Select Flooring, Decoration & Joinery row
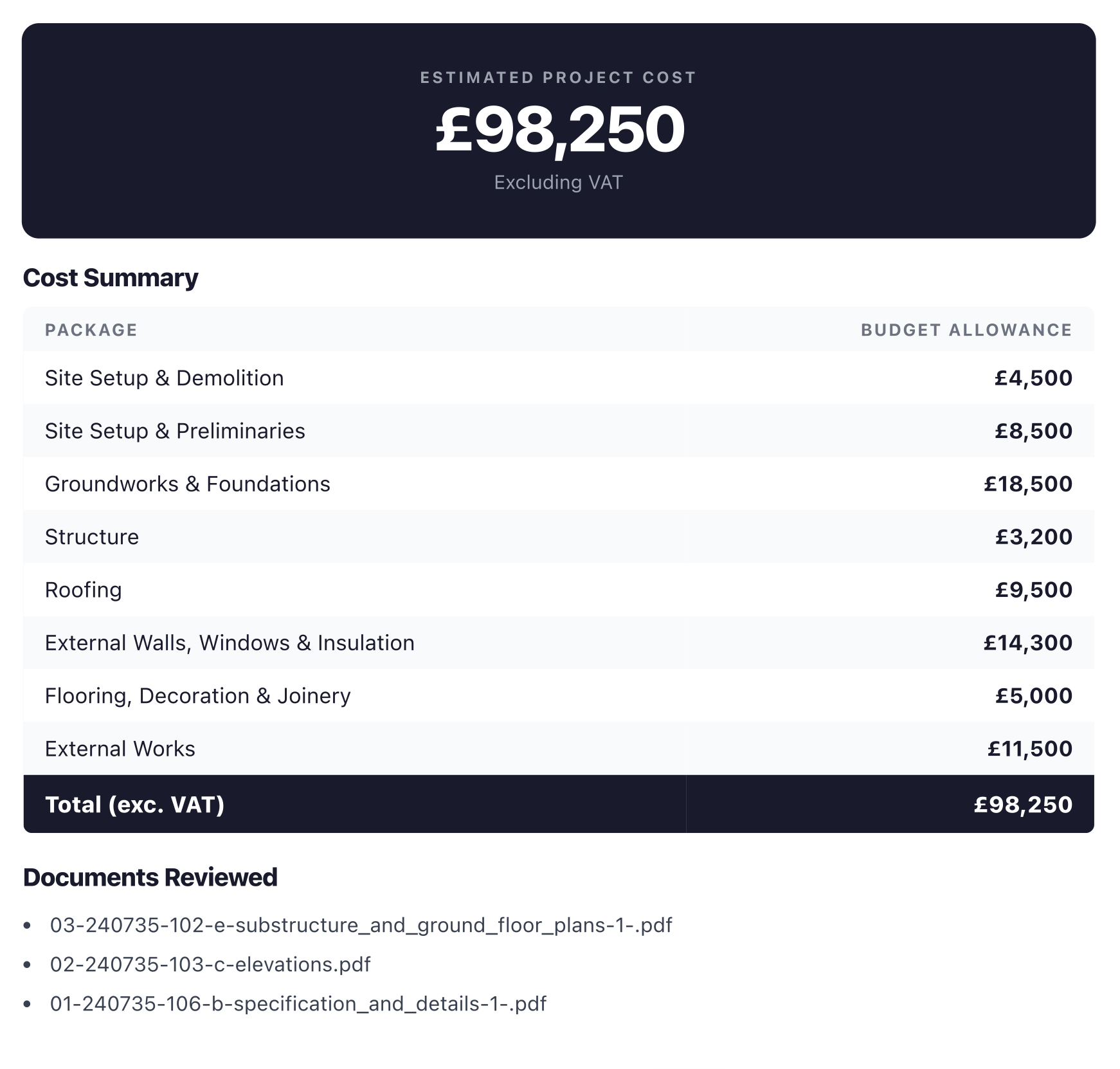 (x=559, y=695)
